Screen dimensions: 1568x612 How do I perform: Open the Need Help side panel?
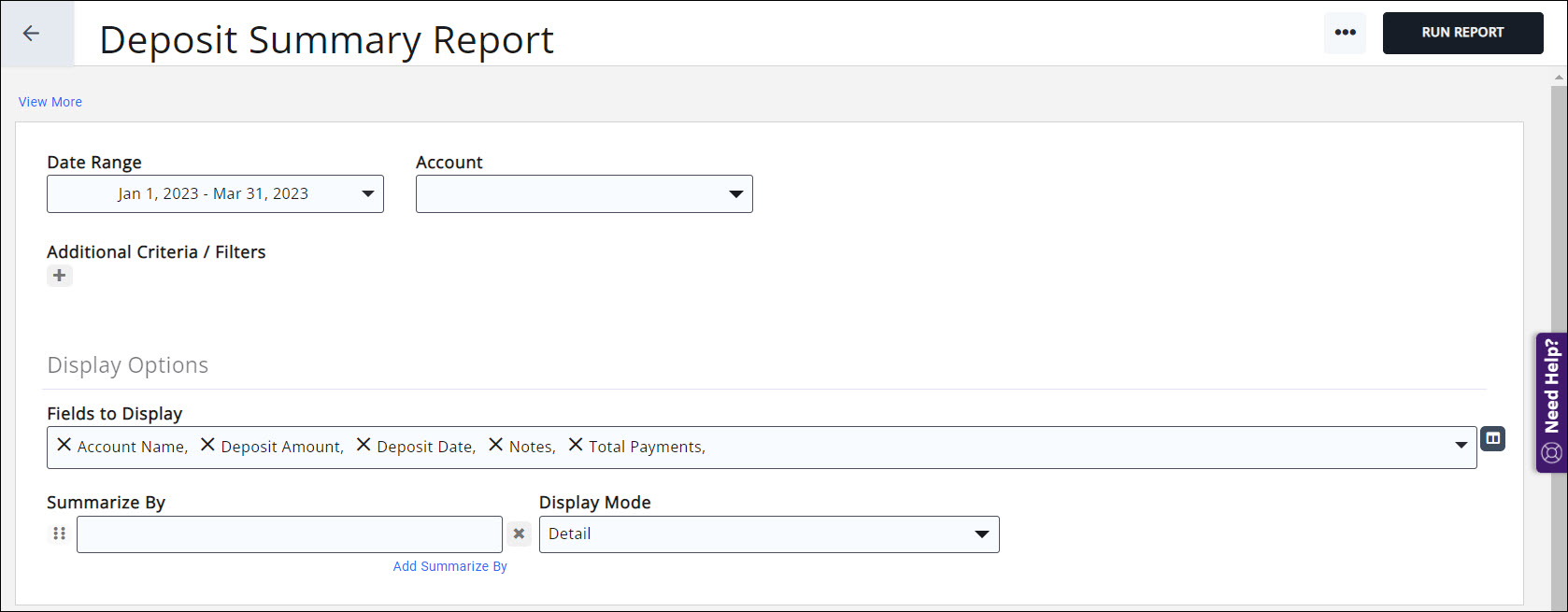point(1551,402)
